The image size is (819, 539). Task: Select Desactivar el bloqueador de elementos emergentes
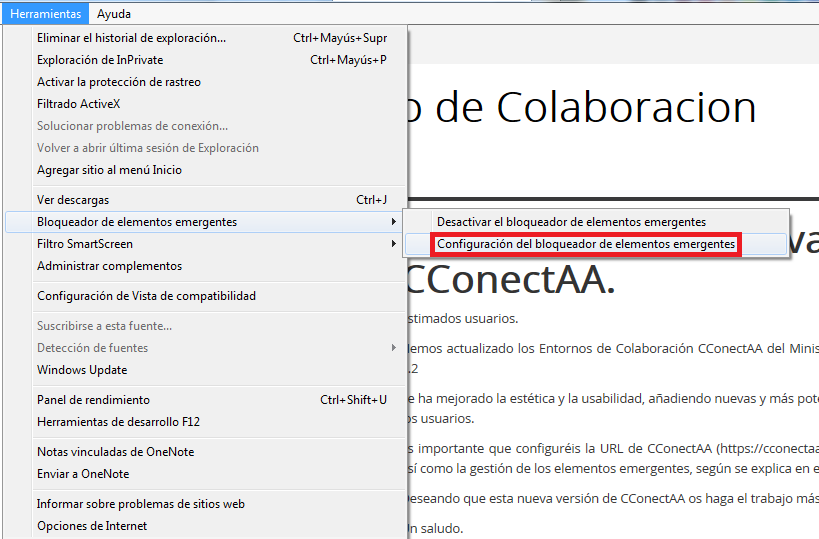[x=571, y=222]
